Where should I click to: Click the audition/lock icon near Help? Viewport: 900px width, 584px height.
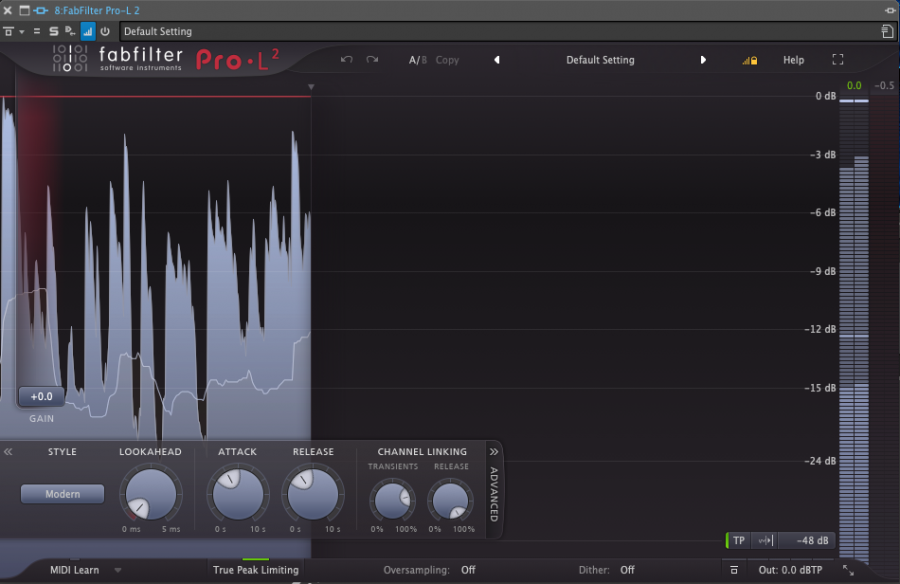[x=749, y=60]
